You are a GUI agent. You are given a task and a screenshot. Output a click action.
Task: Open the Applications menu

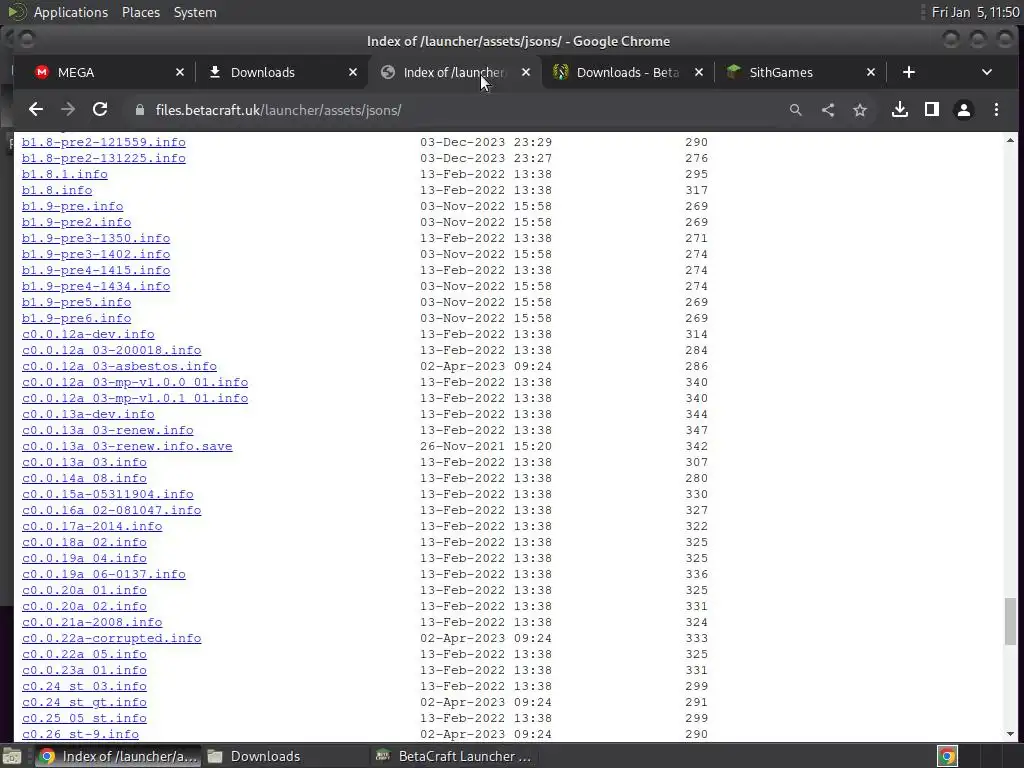click(71, 12)
